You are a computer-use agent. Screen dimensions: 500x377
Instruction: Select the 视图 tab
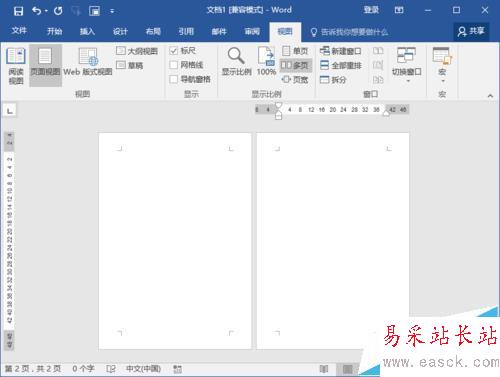[285, 32]
